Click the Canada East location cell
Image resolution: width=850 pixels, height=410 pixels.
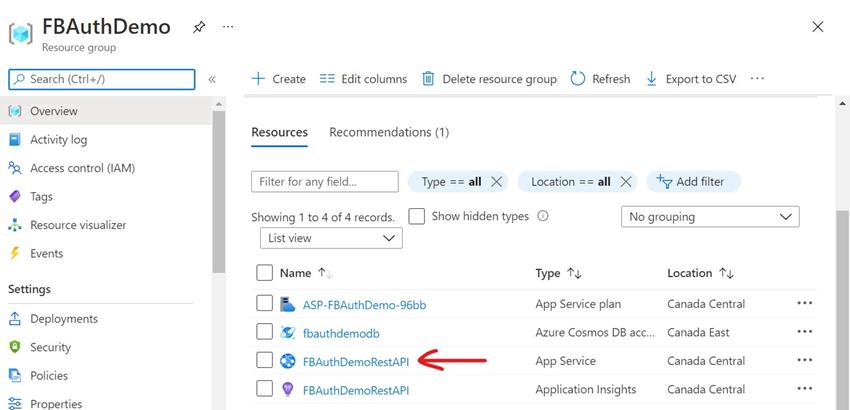[x=698, y=332]
